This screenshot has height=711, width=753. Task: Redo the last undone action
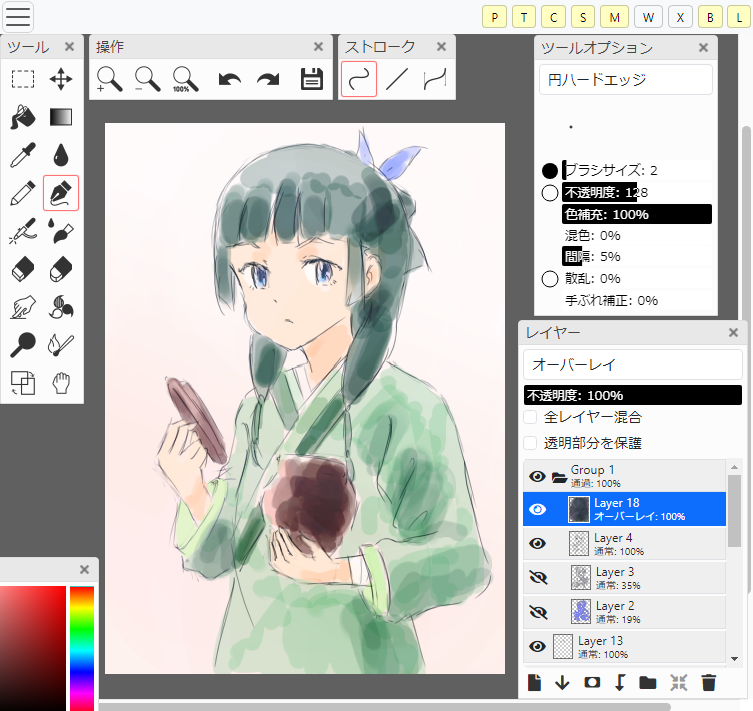[268, 79]
